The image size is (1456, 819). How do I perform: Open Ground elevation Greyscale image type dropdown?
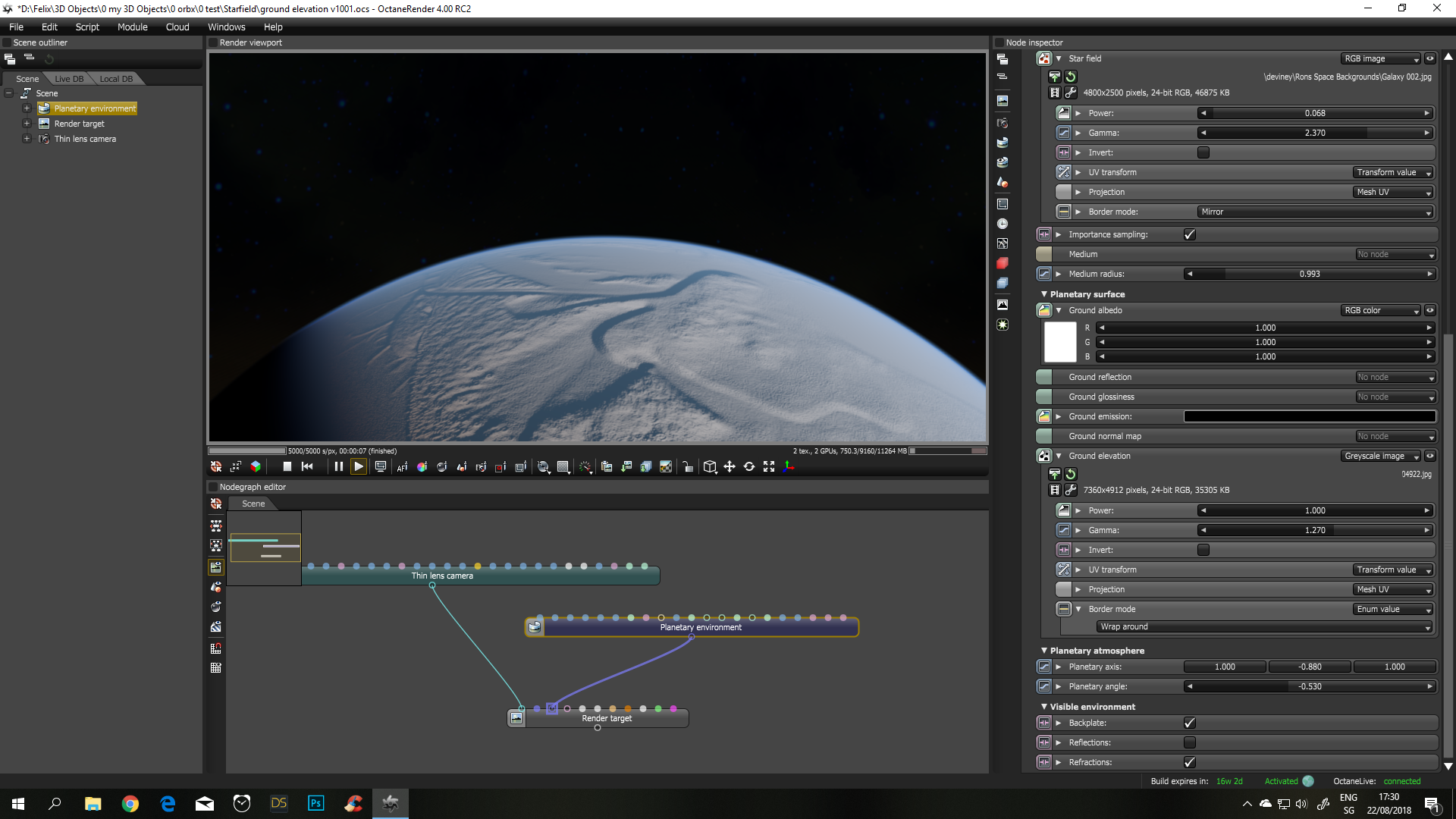pos(1380,457)
